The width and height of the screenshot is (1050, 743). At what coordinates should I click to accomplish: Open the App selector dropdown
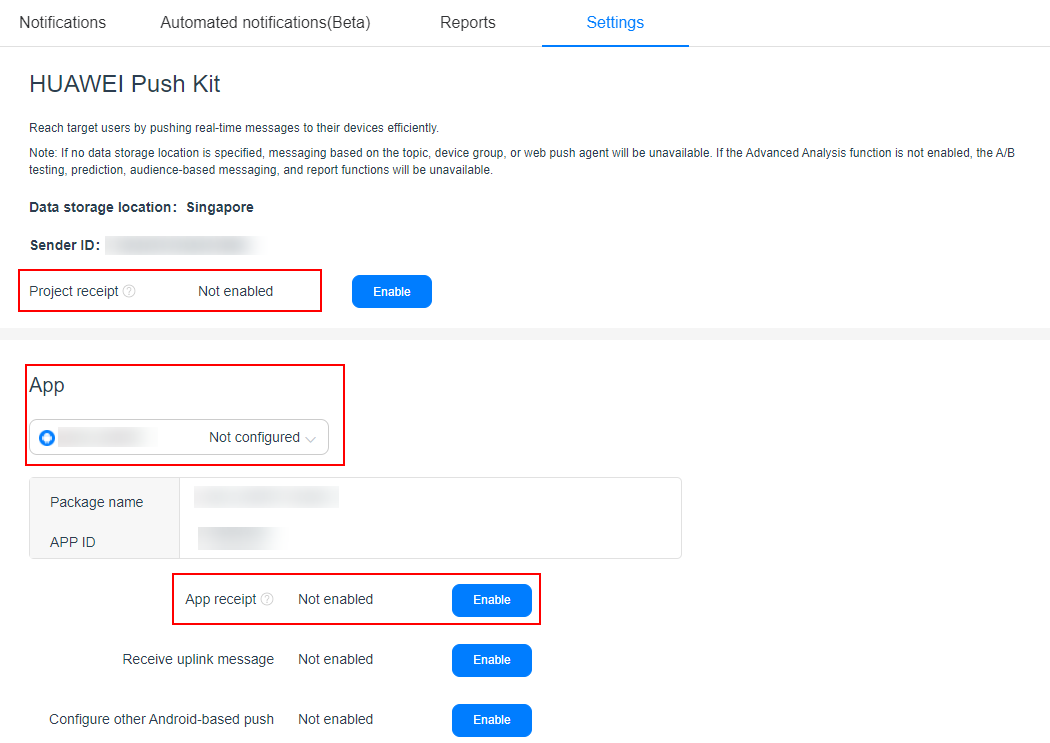click(179, 437)
